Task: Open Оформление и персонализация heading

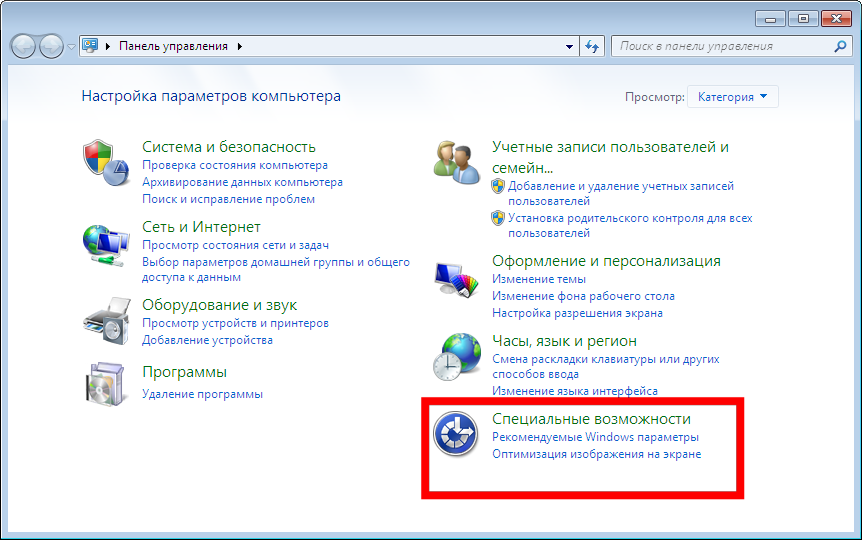Action: (x=606, y=261)
